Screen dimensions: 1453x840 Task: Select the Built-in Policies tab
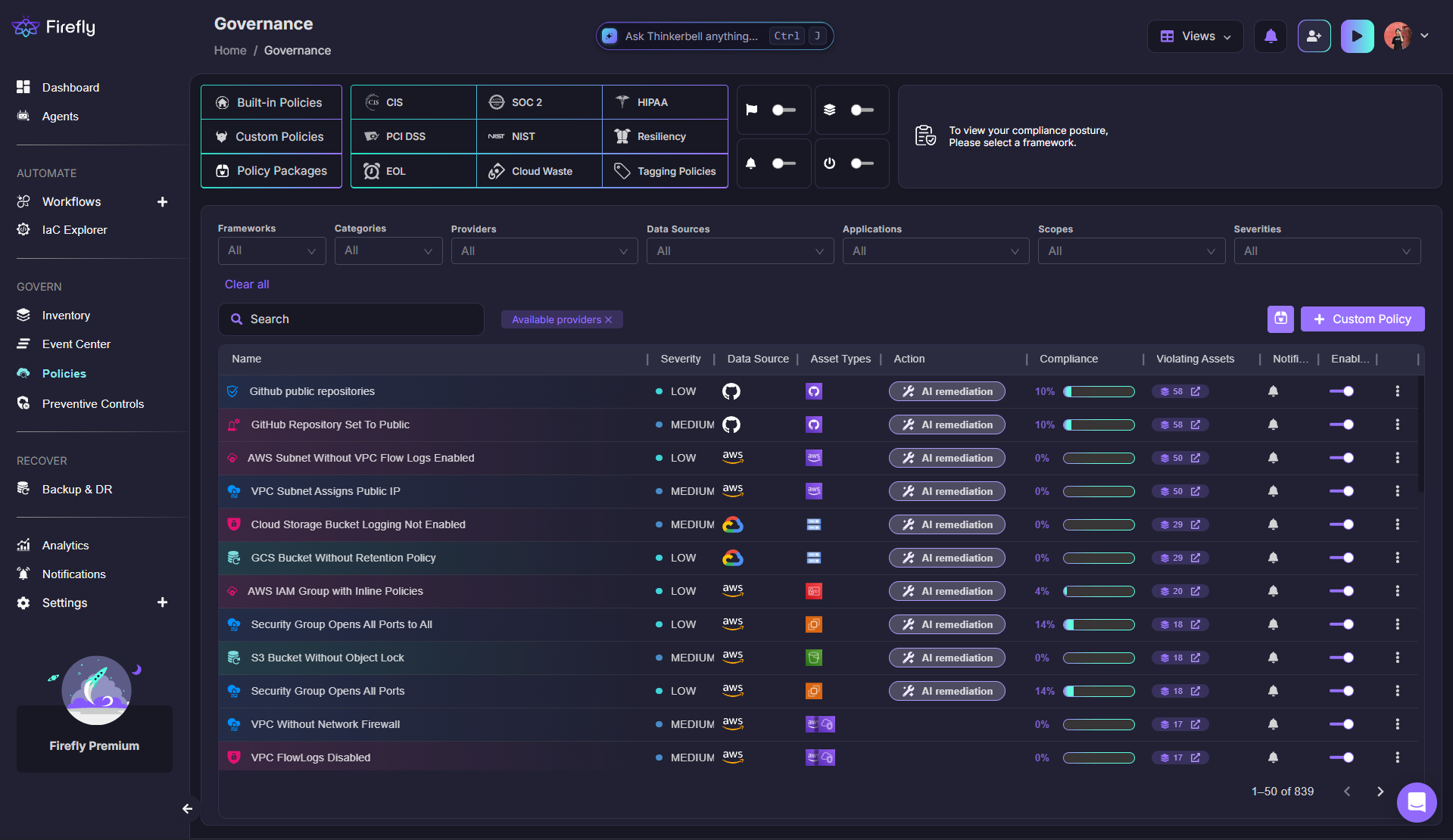coord(271,102)
